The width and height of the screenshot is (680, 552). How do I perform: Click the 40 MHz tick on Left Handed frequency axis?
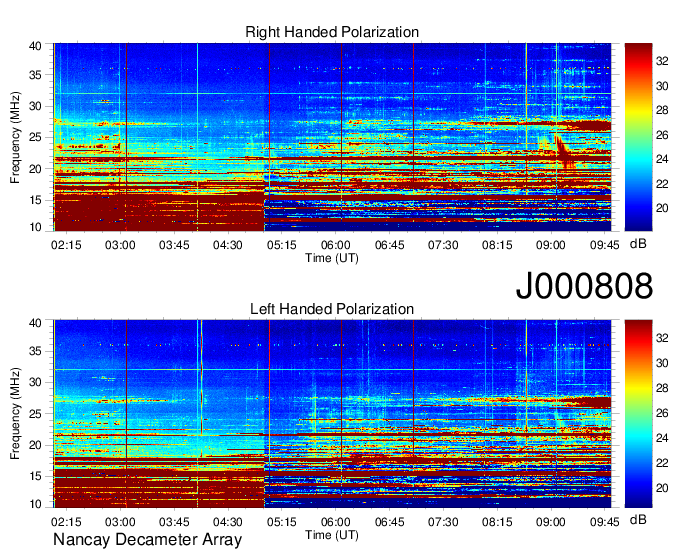36,323
